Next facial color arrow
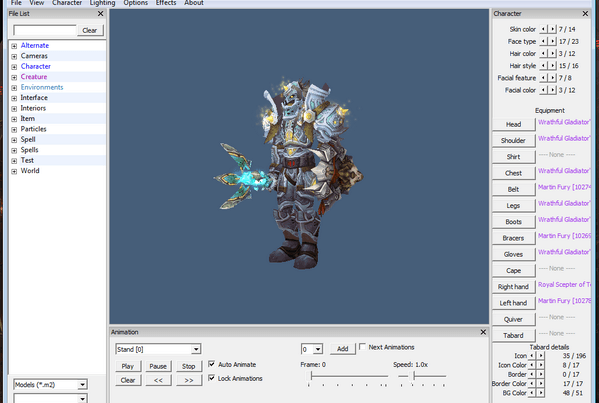The image size is (599, 403). (x=552, y=90)
